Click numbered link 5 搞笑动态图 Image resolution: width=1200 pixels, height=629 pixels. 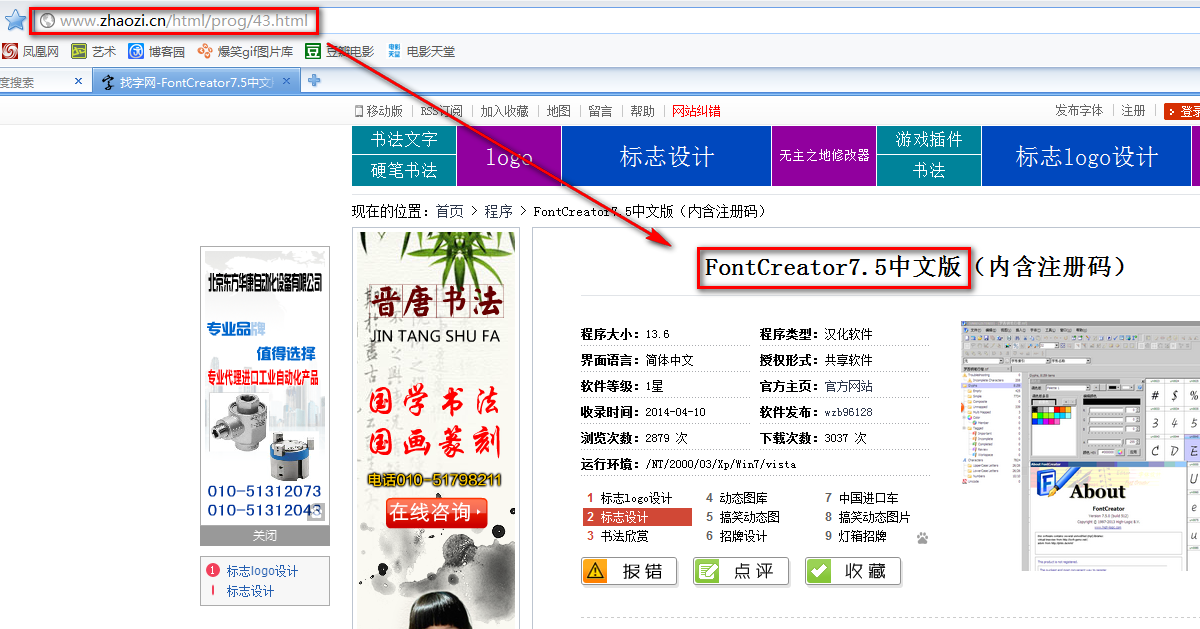(749, 517)
